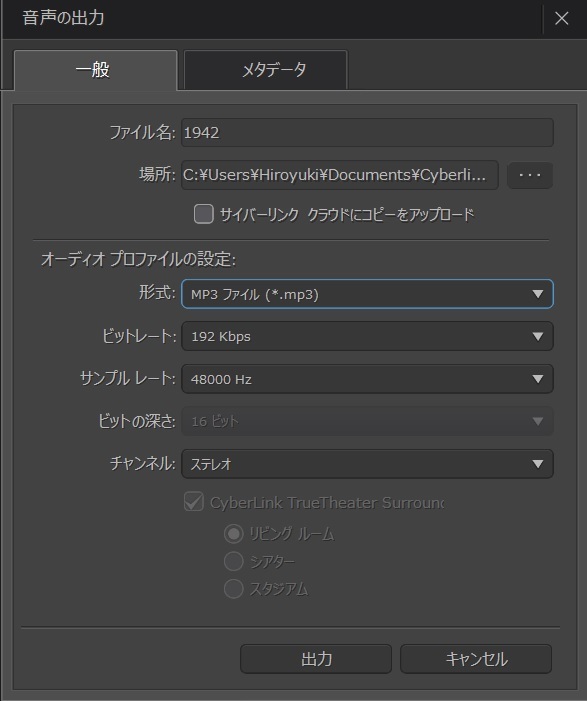
Task: Click the browse location ellipsis button
Action: pos(530,175)
